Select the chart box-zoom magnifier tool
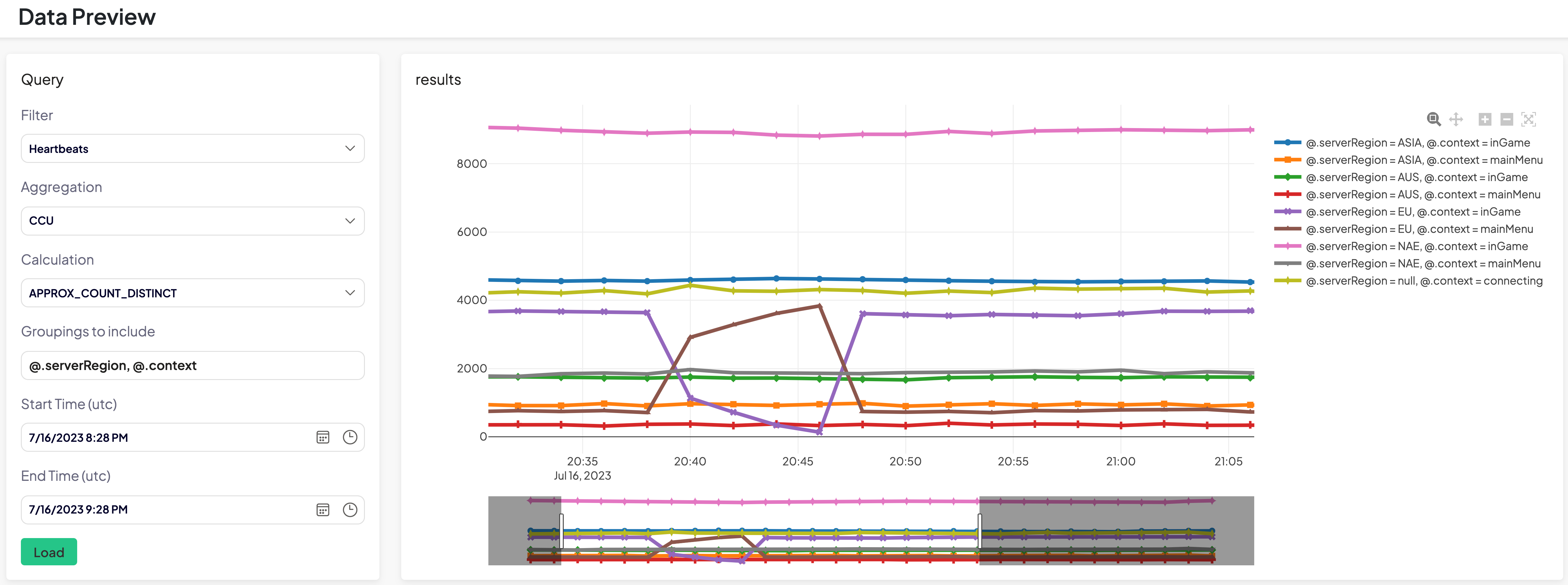 (1433, 119)
